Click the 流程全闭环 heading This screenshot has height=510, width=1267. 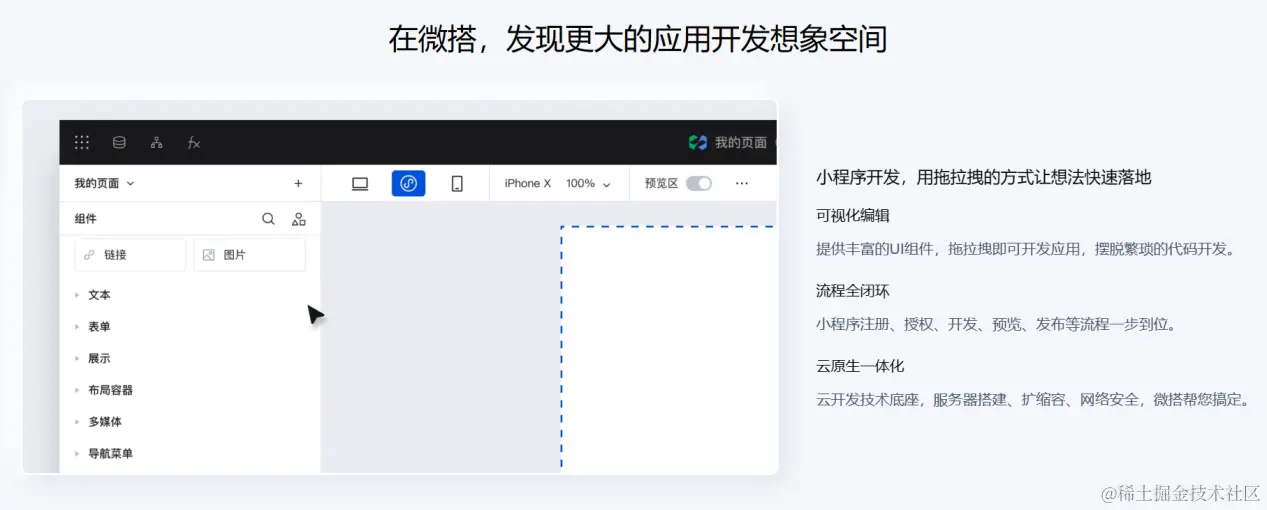pyautogui.click(x=853, y=291)
